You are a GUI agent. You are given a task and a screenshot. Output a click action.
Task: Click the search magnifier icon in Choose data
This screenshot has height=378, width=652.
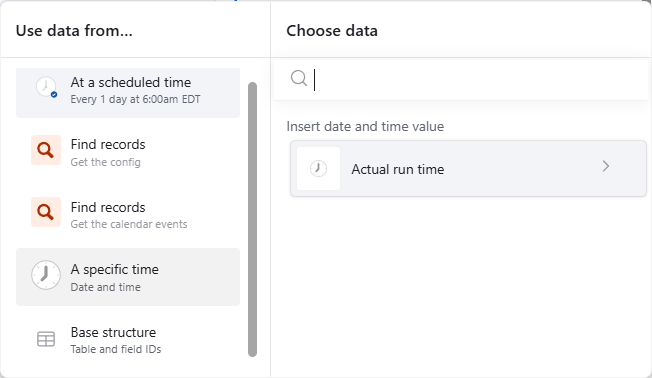tap(299, 78)
